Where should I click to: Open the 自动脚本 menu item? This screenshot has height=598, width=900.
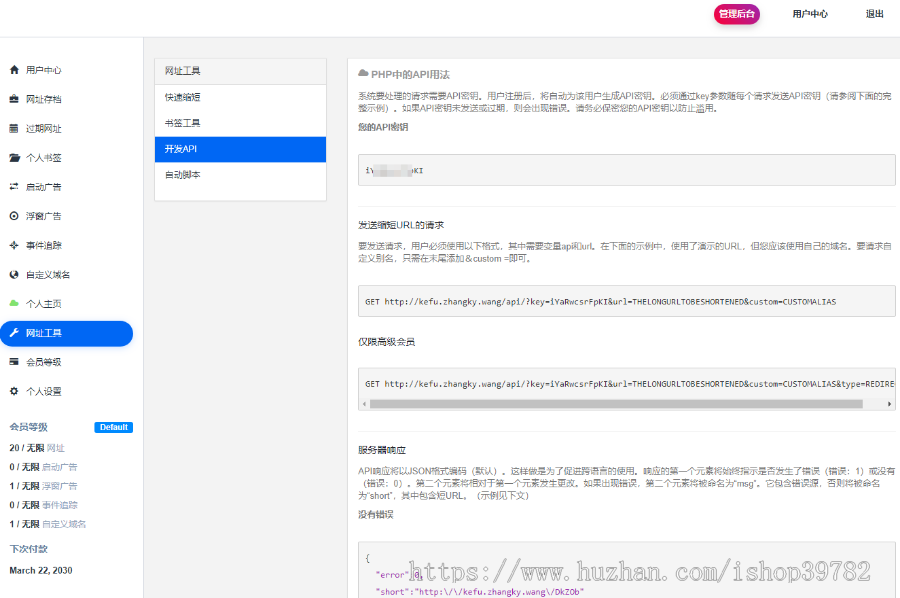coord(183,175)
